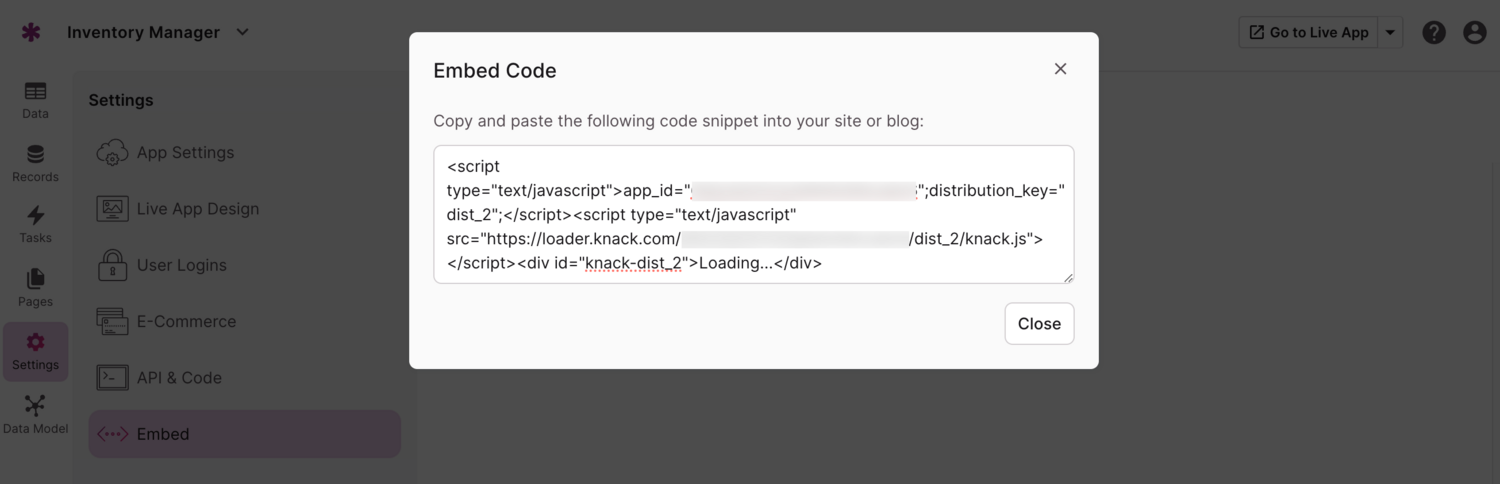The height and width of the screenshot is (484, 1500).
Task: Select Live App Design settings
Action: (x=197, y=209)
